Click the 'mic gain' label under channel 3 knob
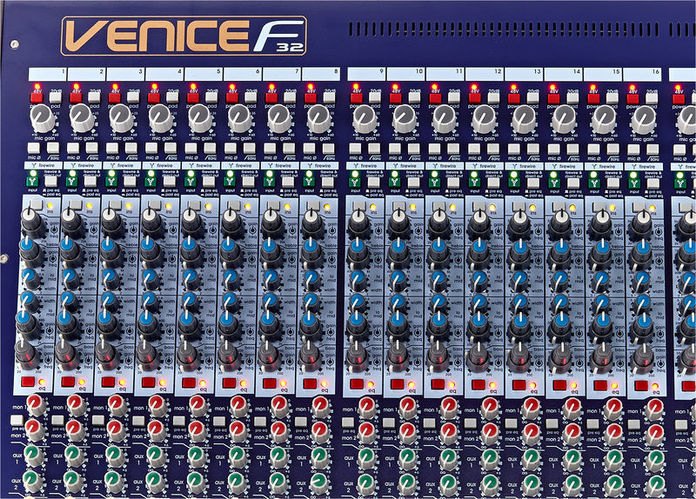Image resolution: width=696 pixels, height=499 pixels. point(123,138)
